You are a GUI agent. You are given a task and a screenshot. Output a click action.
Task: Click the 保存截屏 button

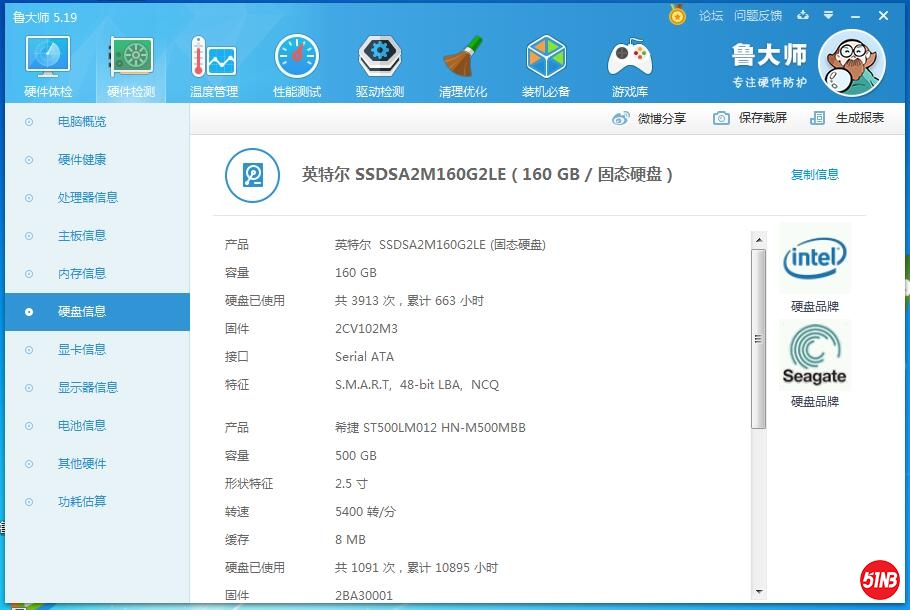coord(750,118)
